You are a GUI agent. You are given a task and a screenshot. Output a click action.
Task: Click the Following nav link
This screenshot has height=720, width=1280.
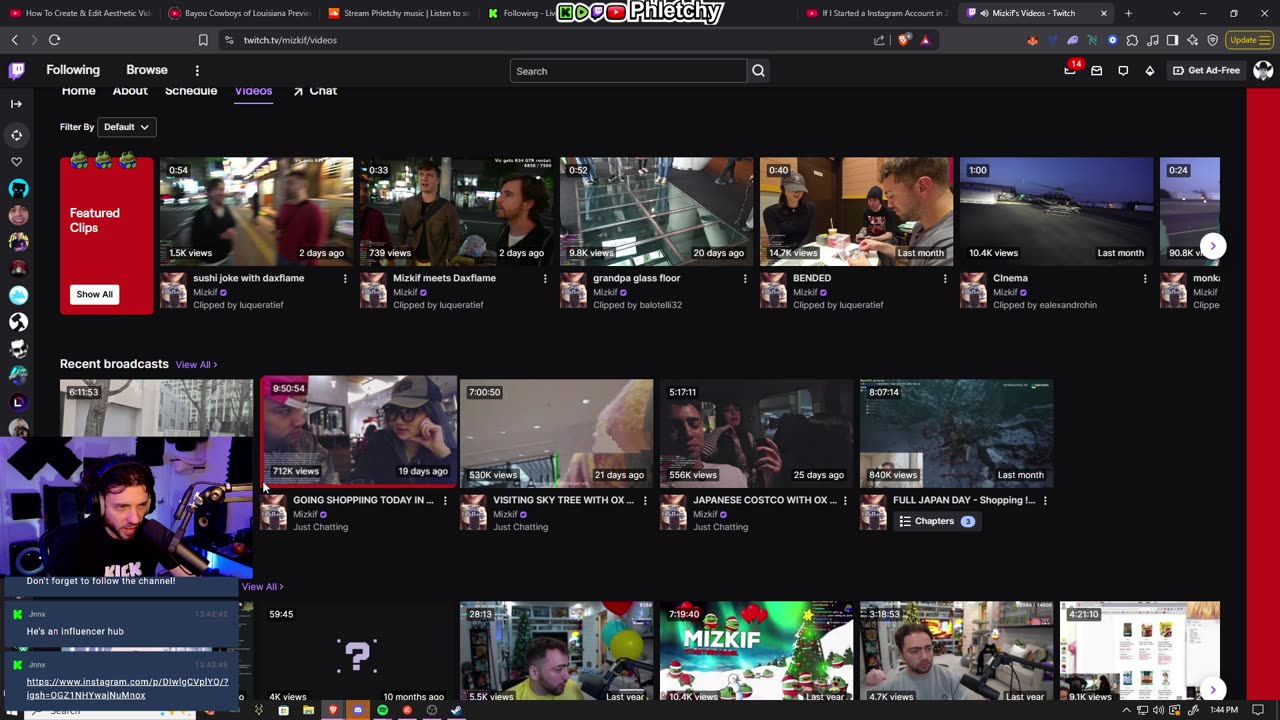73,70
